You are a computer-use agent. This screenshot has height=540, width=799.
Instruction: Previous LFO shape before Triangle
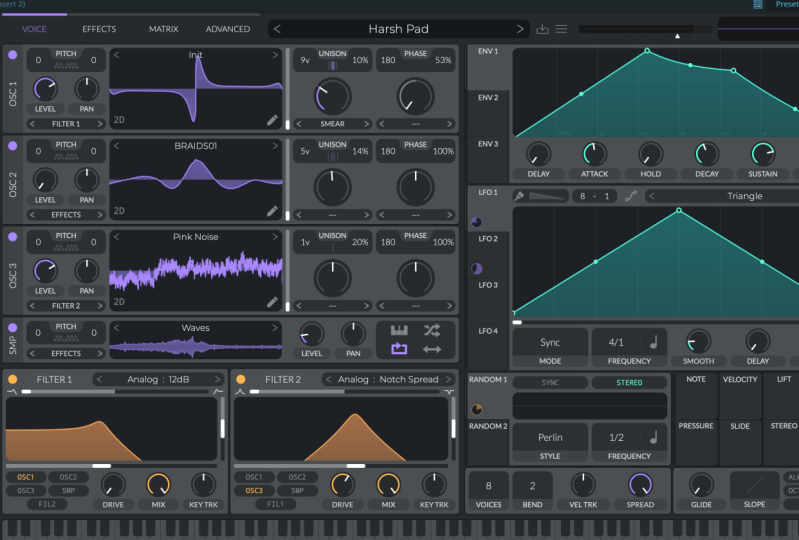[x=652, y=196]
